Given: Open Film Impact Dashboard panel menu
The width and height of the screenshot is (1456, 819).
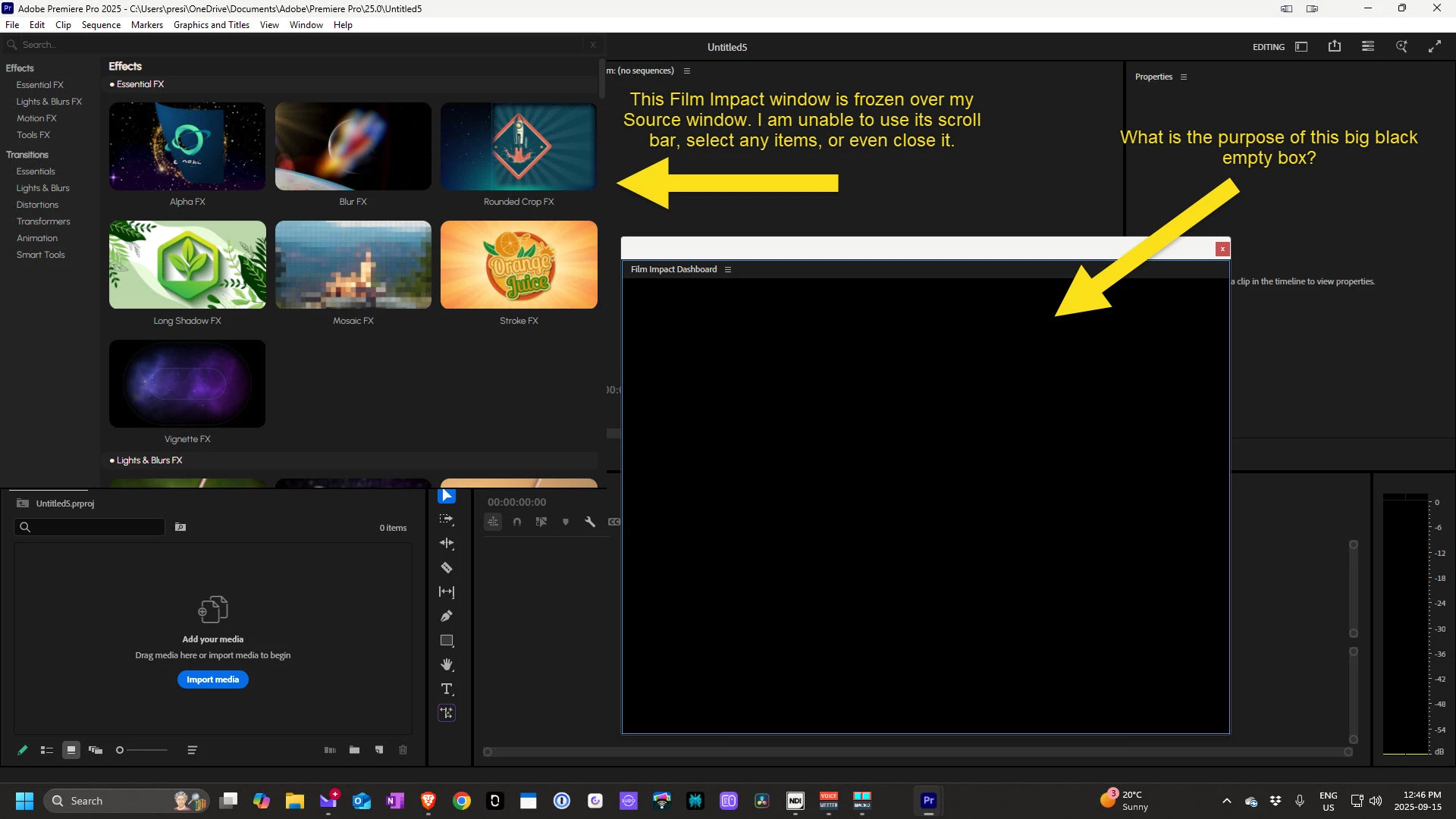Looking at the screenshot, I should [728, 269].
